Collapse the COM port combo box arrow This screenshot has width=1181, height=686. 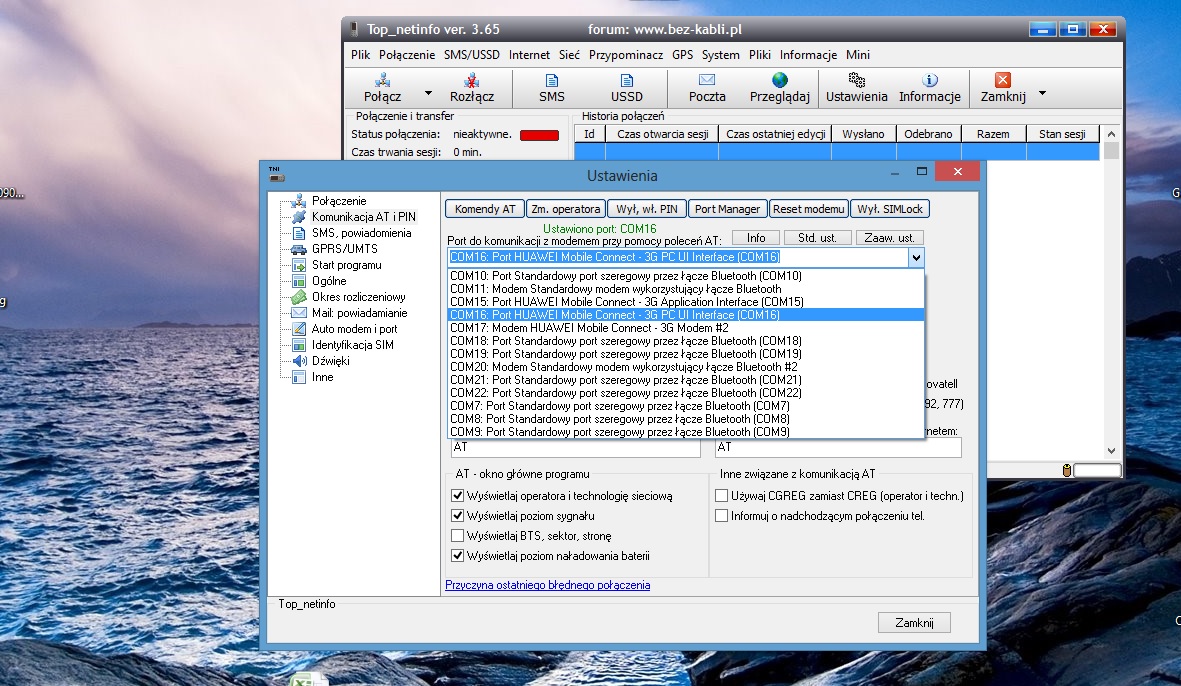coord(916,258)
